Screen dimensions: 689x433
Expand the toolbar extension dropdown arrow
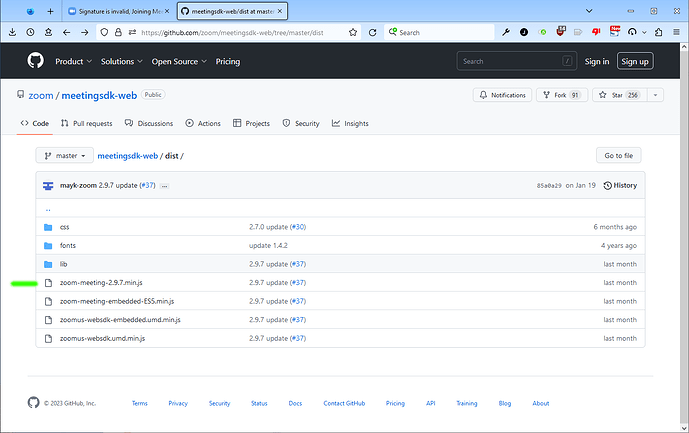pyautogui.click(x=644, y=32)
